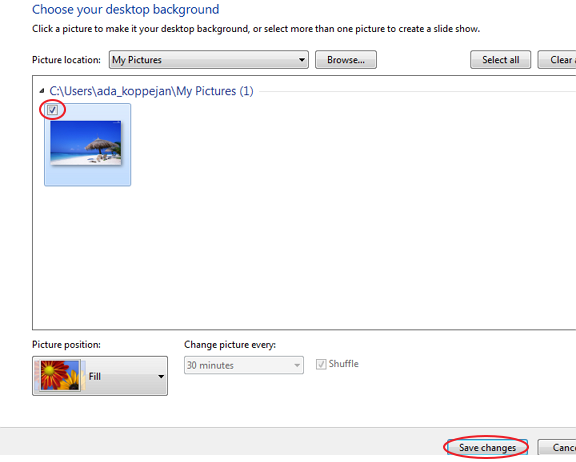Toggle the Shuffle checkbox
The width and height of the screenshot is (576, 462).
coord(321,364)
